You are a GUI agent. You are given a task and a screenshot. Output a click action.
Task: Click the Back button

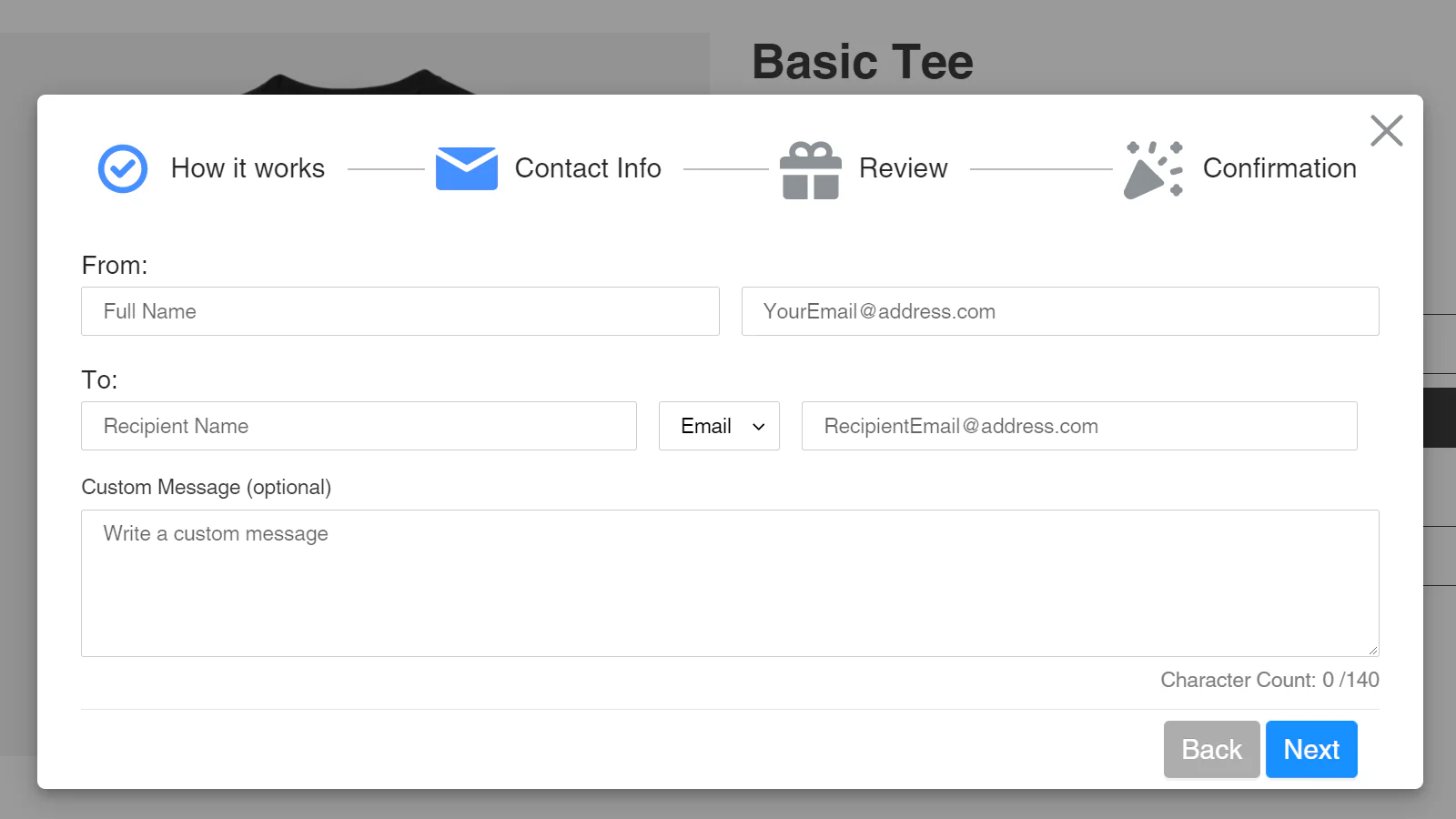(1211, 749)
